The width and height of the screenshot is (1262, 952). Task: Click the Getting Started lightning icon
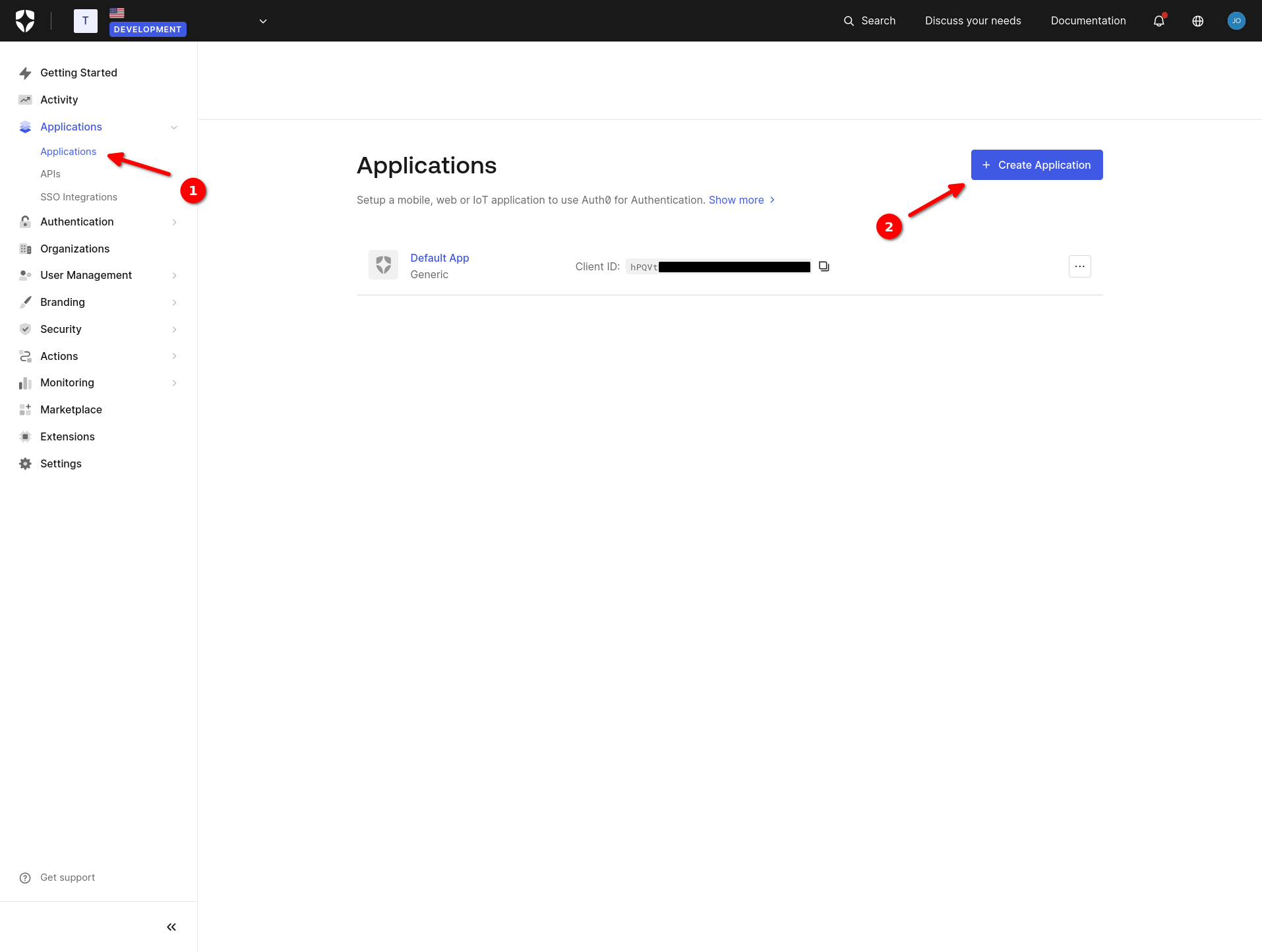25,73
